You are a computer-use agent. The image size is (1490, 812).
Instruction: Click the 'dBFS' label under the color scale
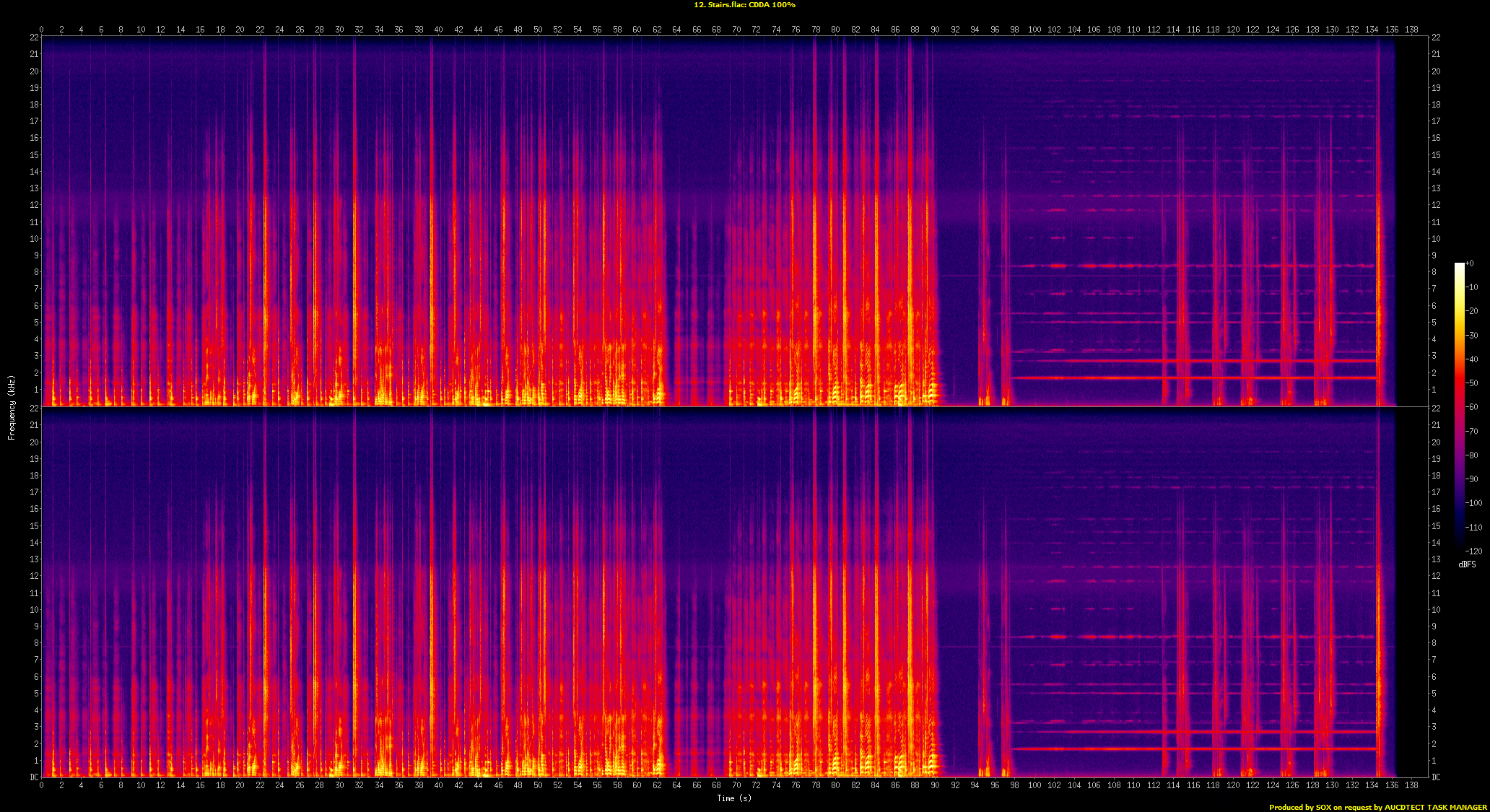(1467, 564)
